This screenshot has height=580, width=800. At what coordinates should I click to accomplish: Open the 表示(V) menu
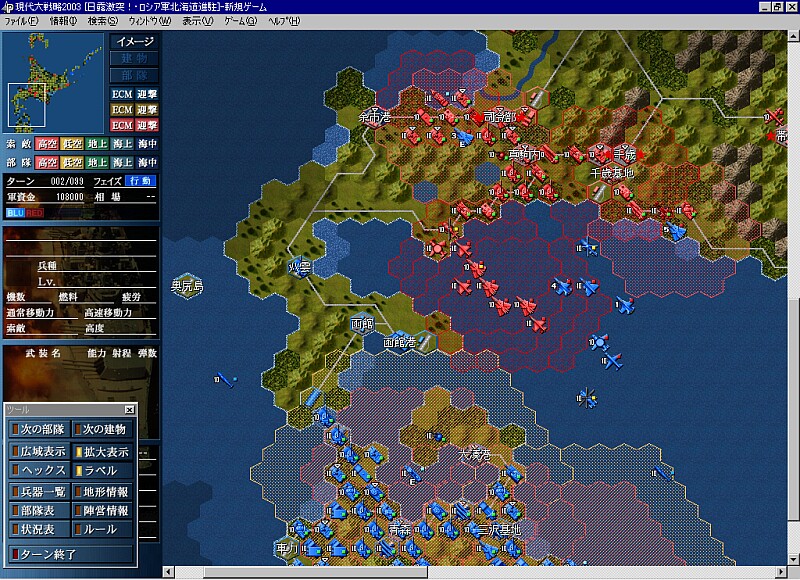pyautogui.click(x=197, y=21)
